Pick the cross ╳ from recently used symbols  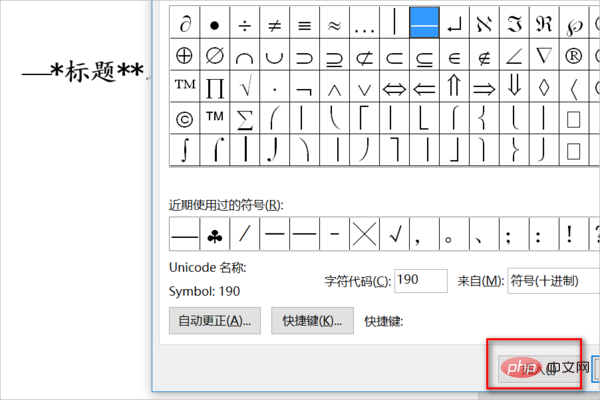click(365, 236)
